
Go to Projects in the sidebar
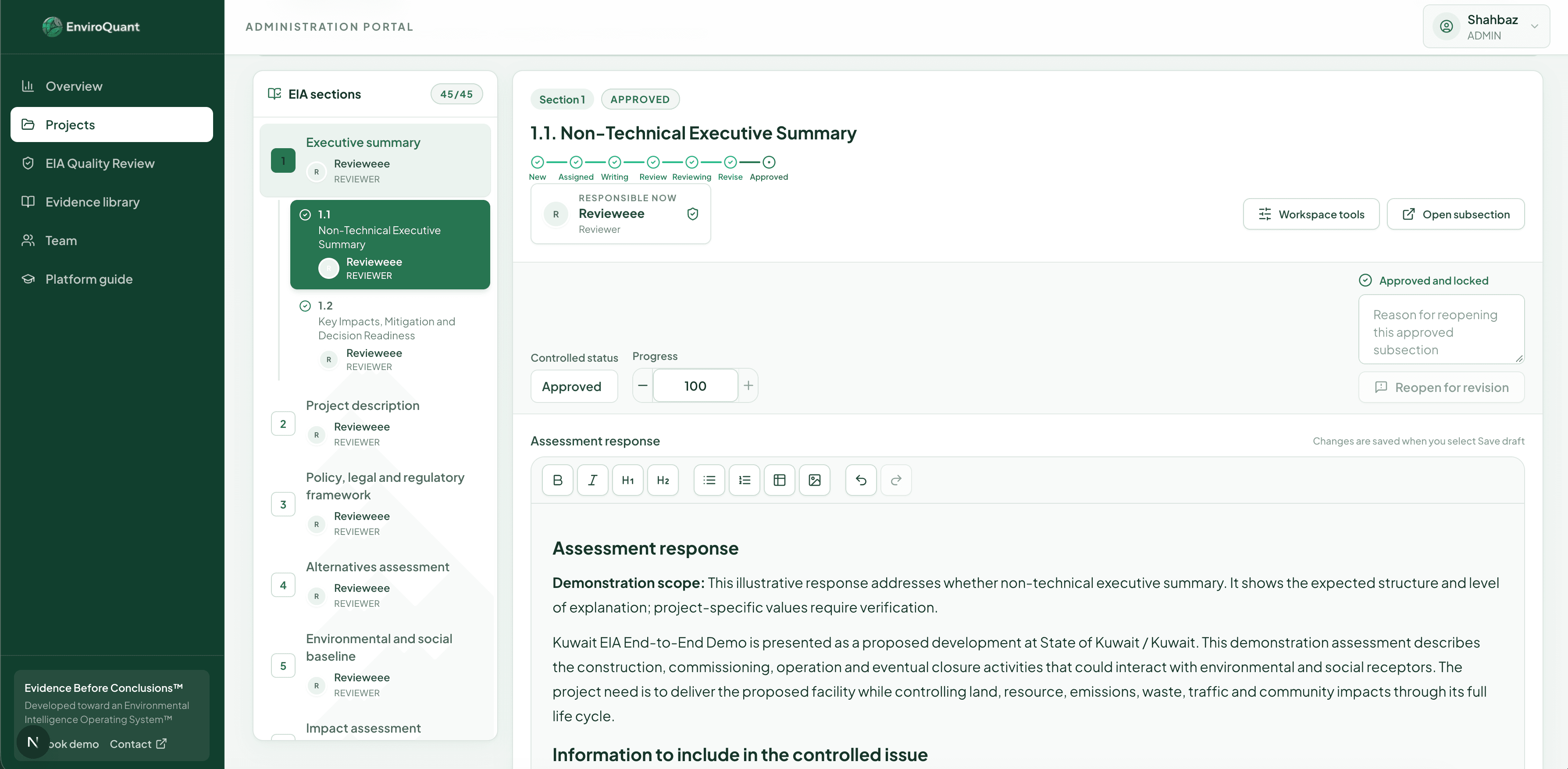(x=111, y=125)
